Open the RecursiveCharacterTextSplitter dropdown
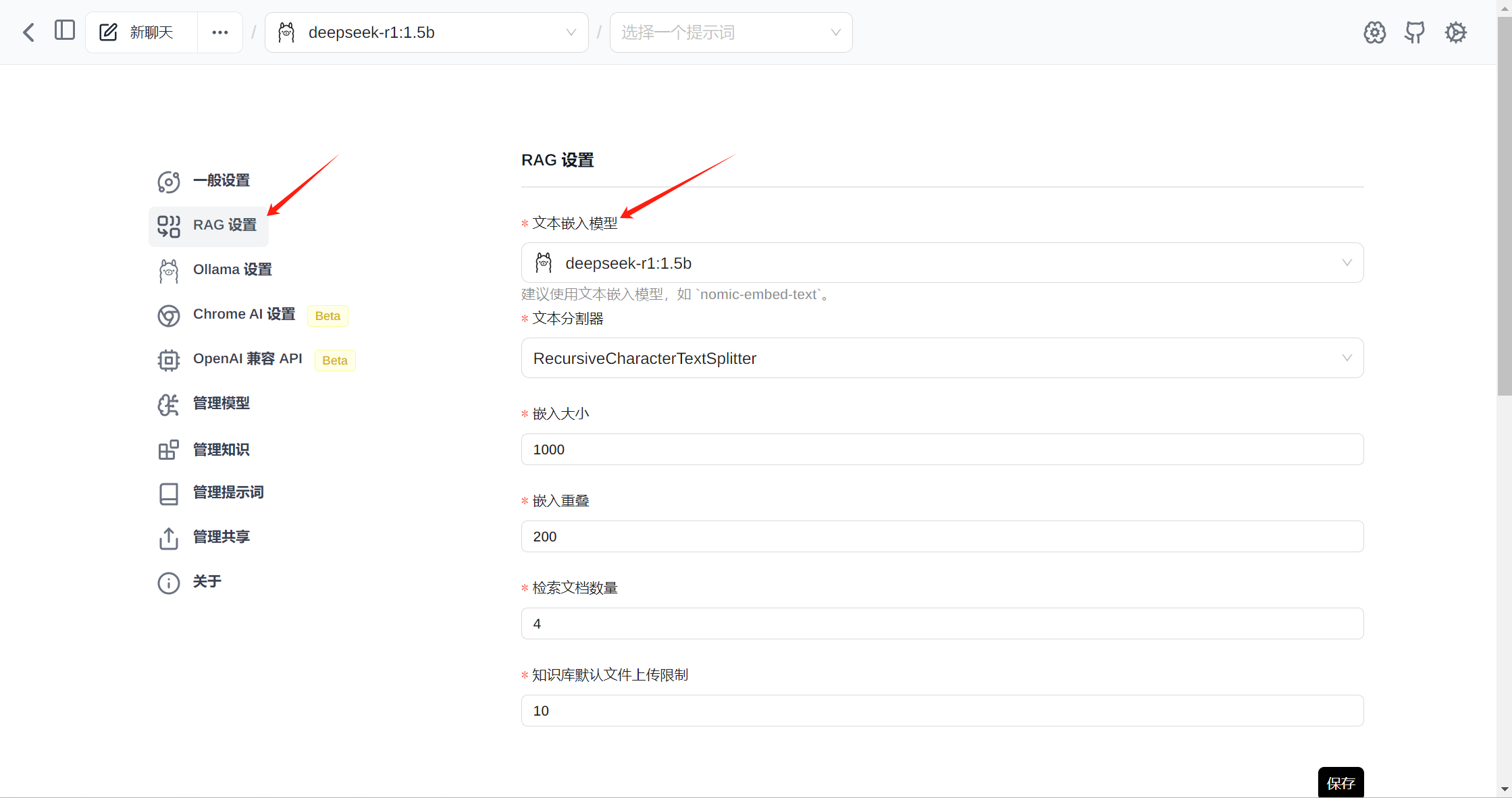Image resolution: width=1512 pixels, height=798 pixels. click(x=942, y=358)
